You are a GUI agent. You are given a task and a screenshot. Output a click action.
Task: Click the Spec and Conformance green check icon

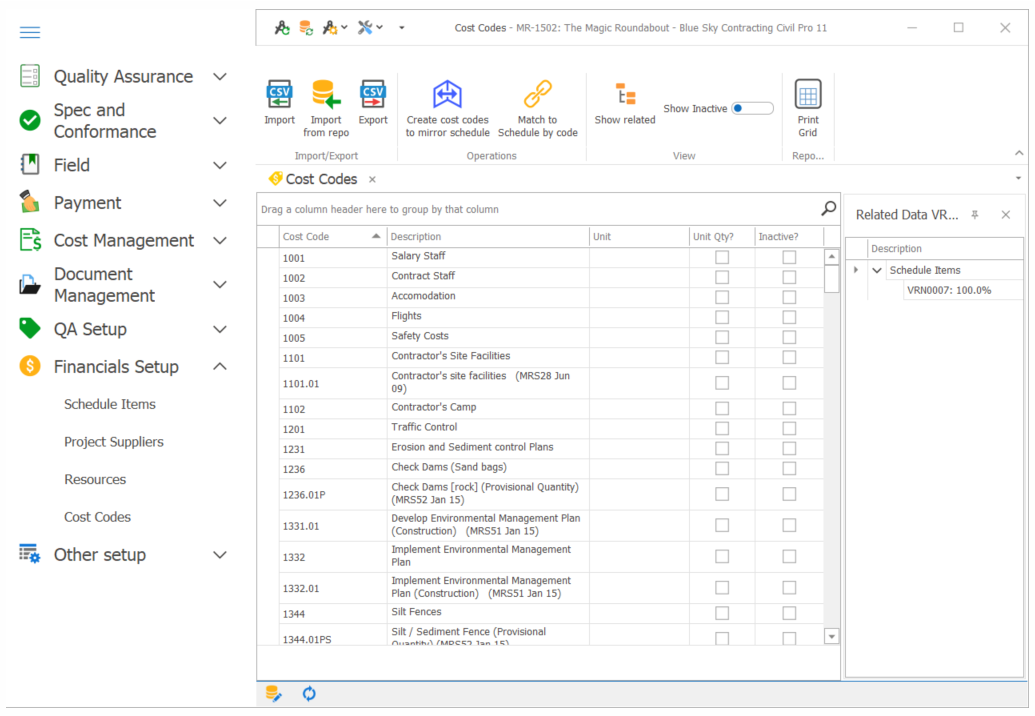tap(30, 120)
